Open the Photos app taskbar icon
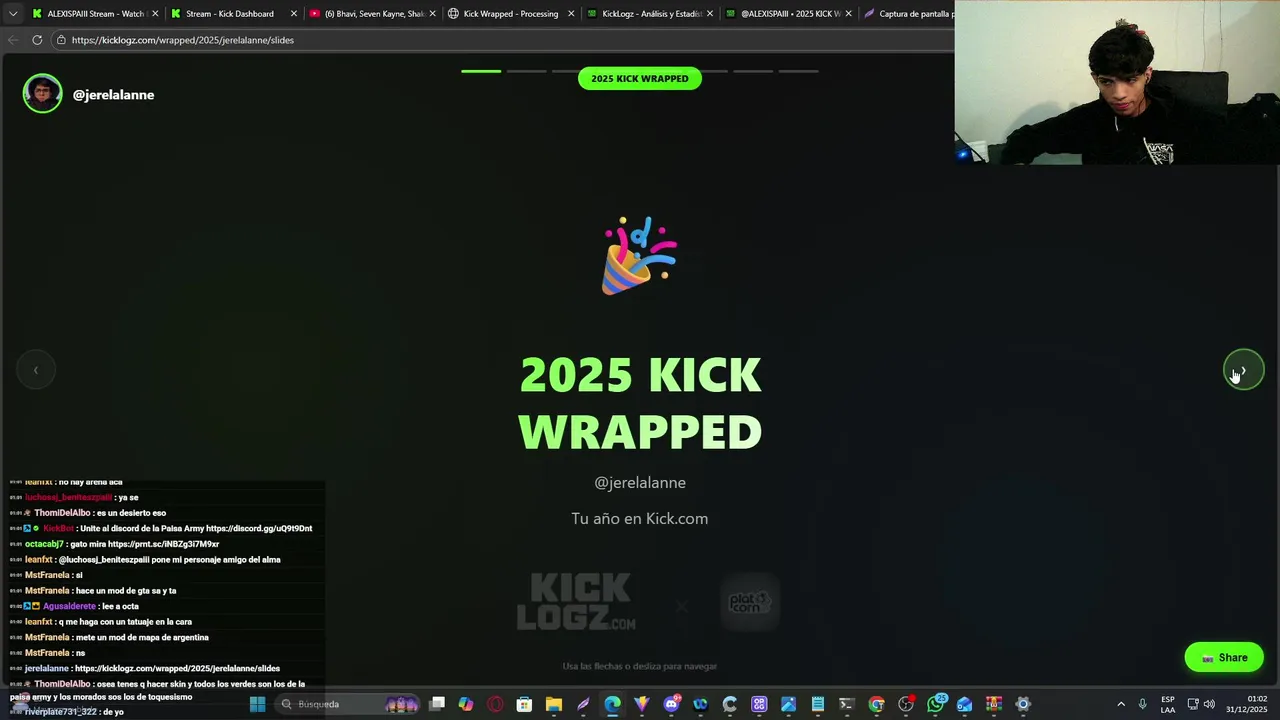1280x720 pixels. tap(788, 704)
